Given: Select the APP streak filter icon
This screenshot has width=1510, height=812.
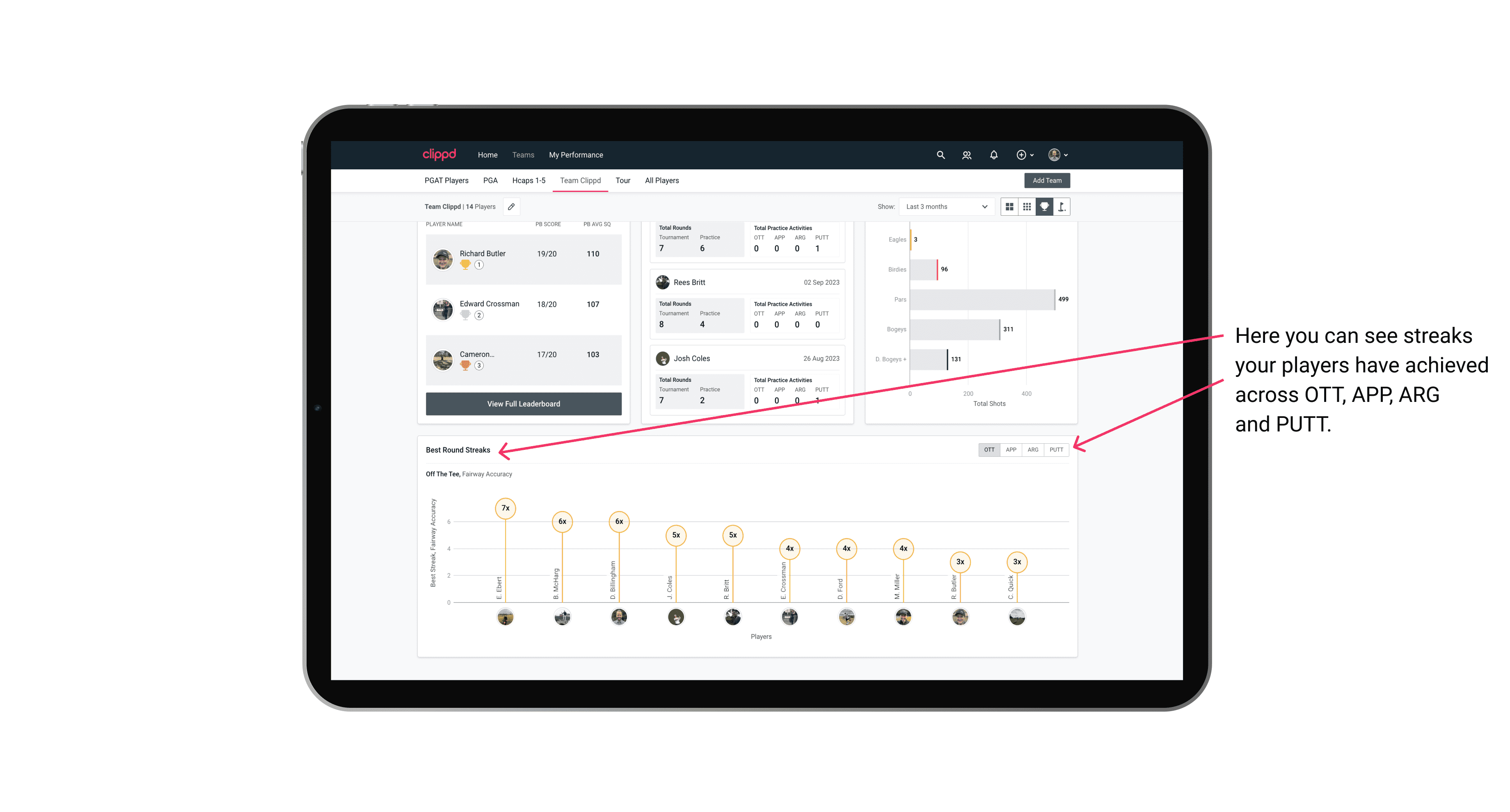Looking at the screenshot, I should pos(1009,450).
